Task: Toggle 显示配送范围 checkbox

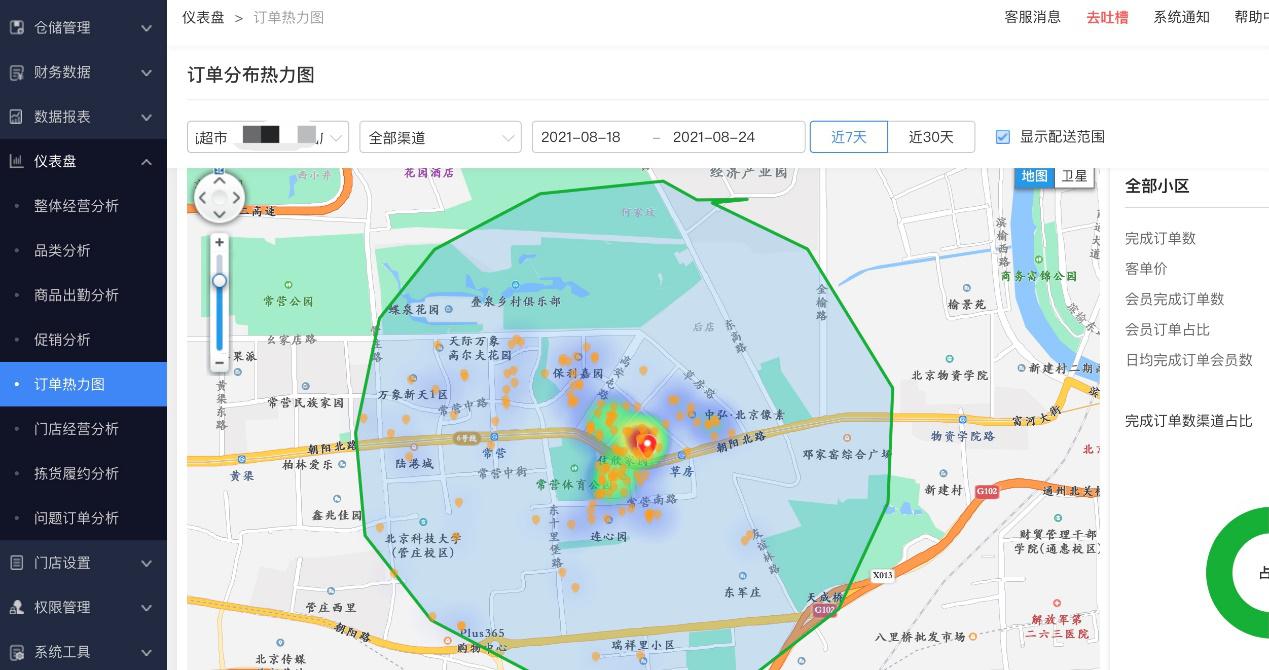Action: coord(1003,137)
